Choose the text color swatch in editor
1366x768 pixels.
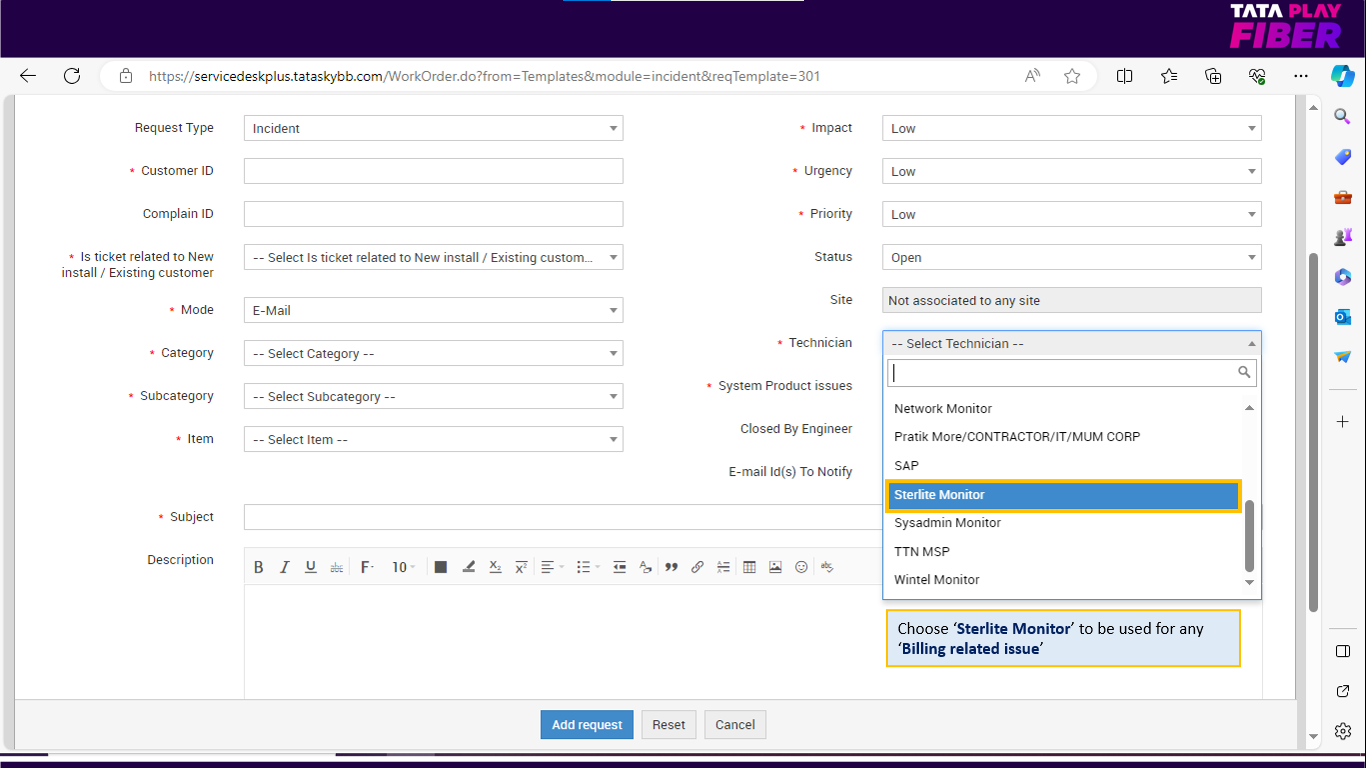440,567
